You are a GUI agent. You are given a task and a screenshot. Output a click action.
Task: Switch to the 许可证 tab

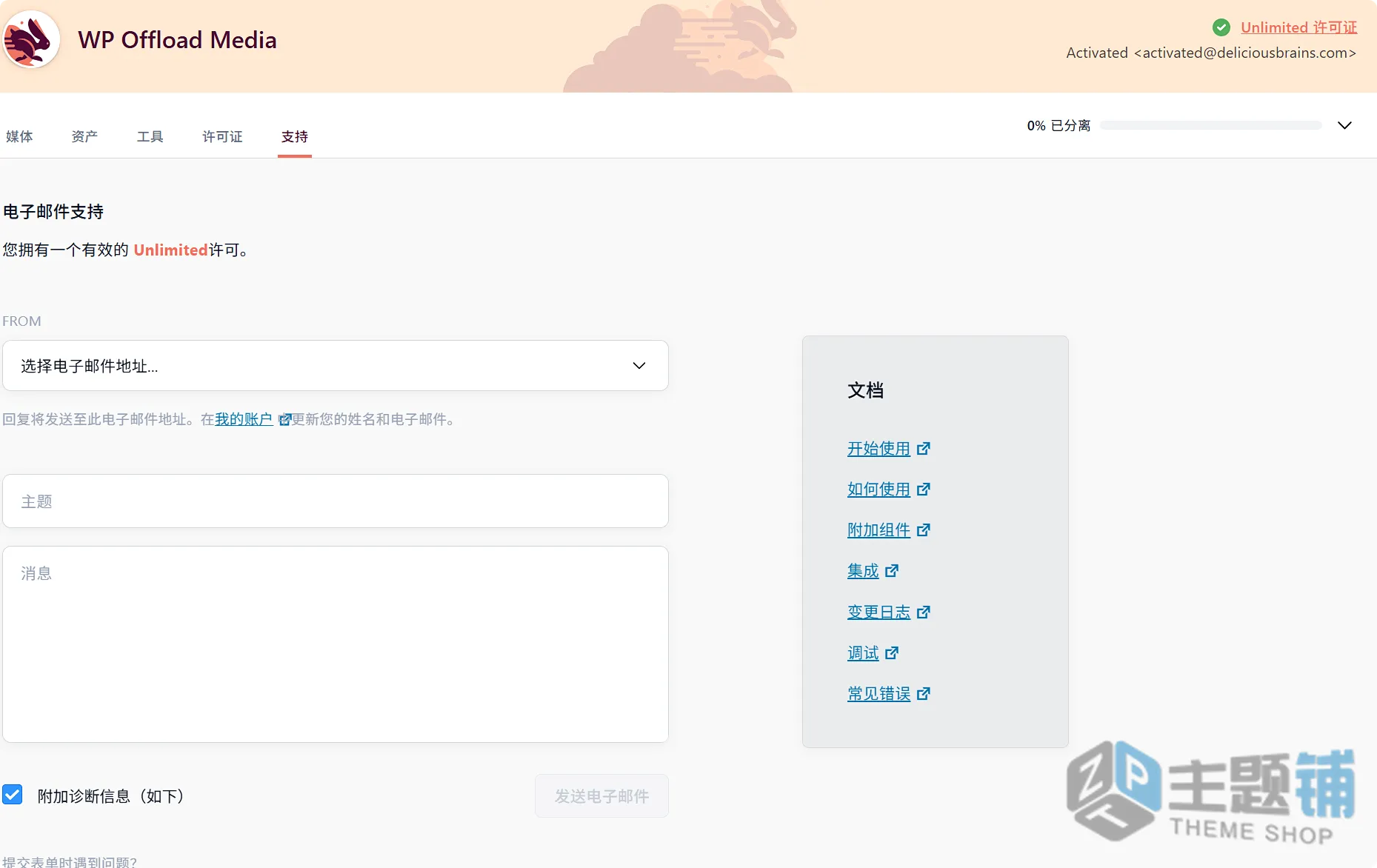click(x=222, y=136)
